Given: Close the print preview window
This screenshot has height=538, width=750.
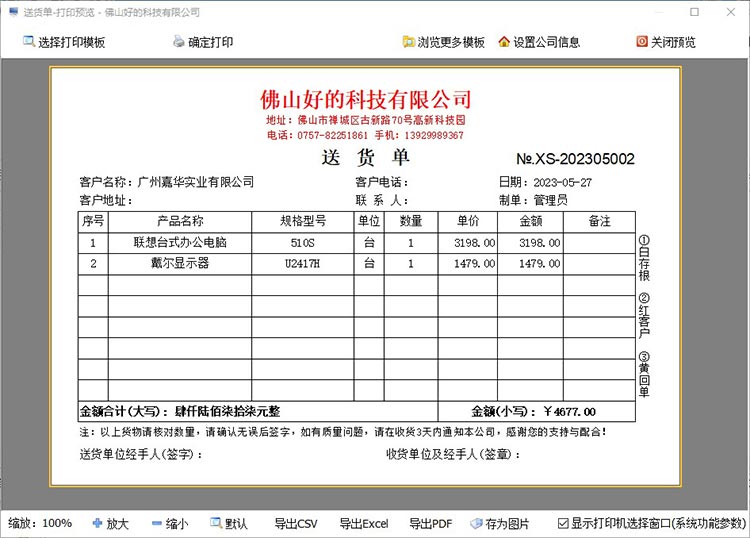Looking at the screenshot, I should pyautogui.click(x=731, y=12).
